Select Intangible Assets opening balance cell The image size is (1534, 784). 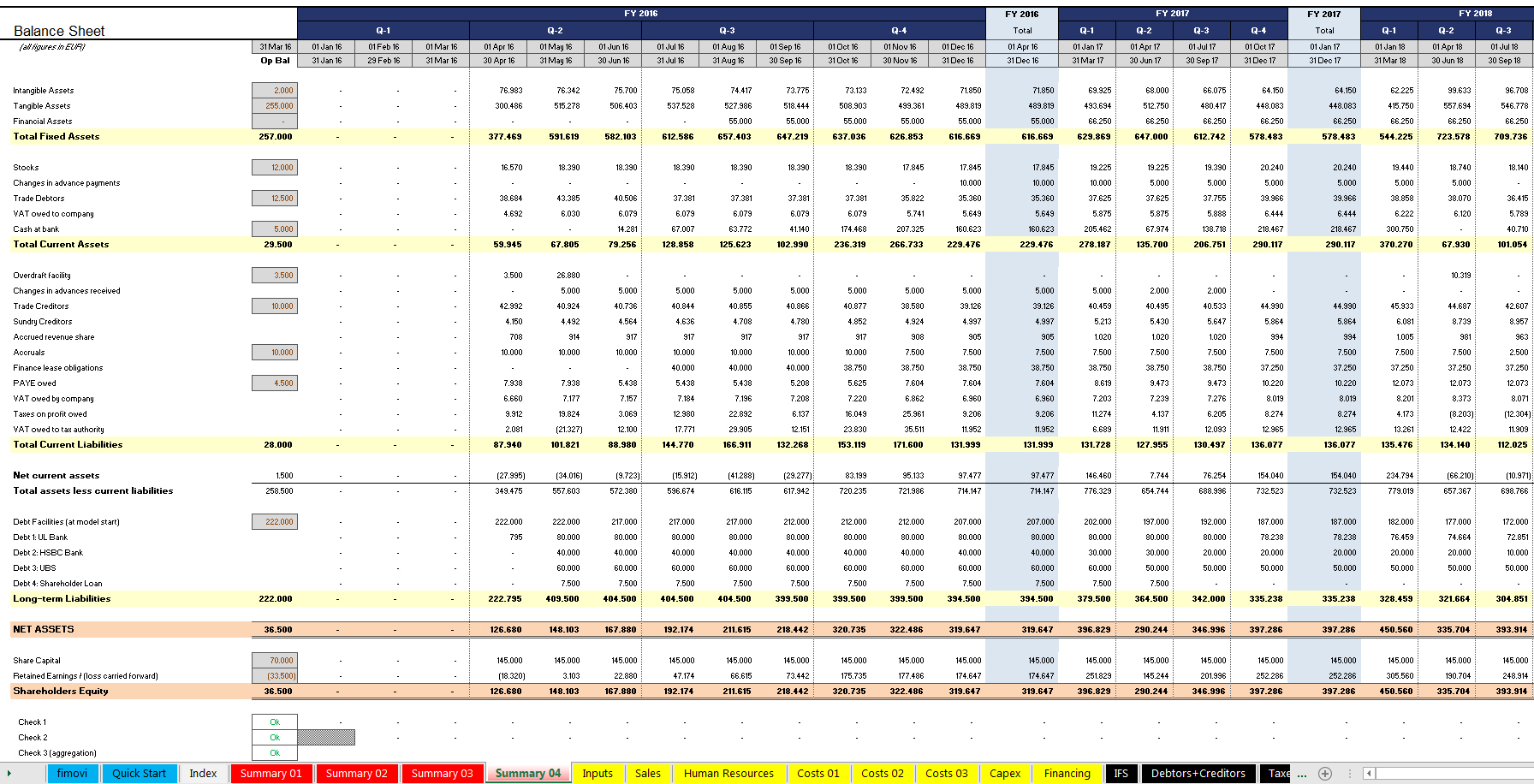(x=275, y=91)
